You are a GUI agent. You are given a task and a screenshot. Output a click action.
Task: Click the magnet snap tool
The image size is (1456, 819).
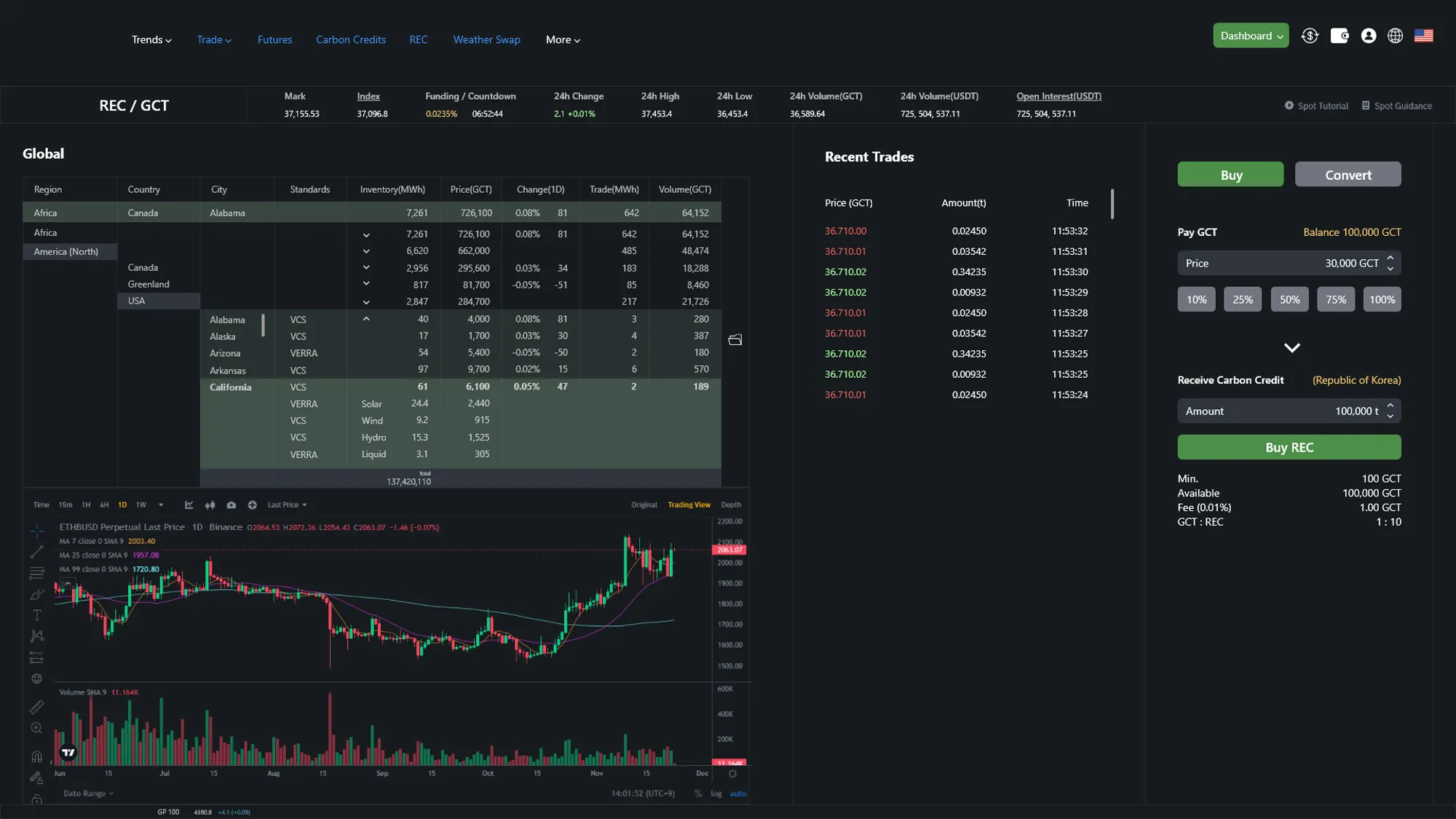36,757
